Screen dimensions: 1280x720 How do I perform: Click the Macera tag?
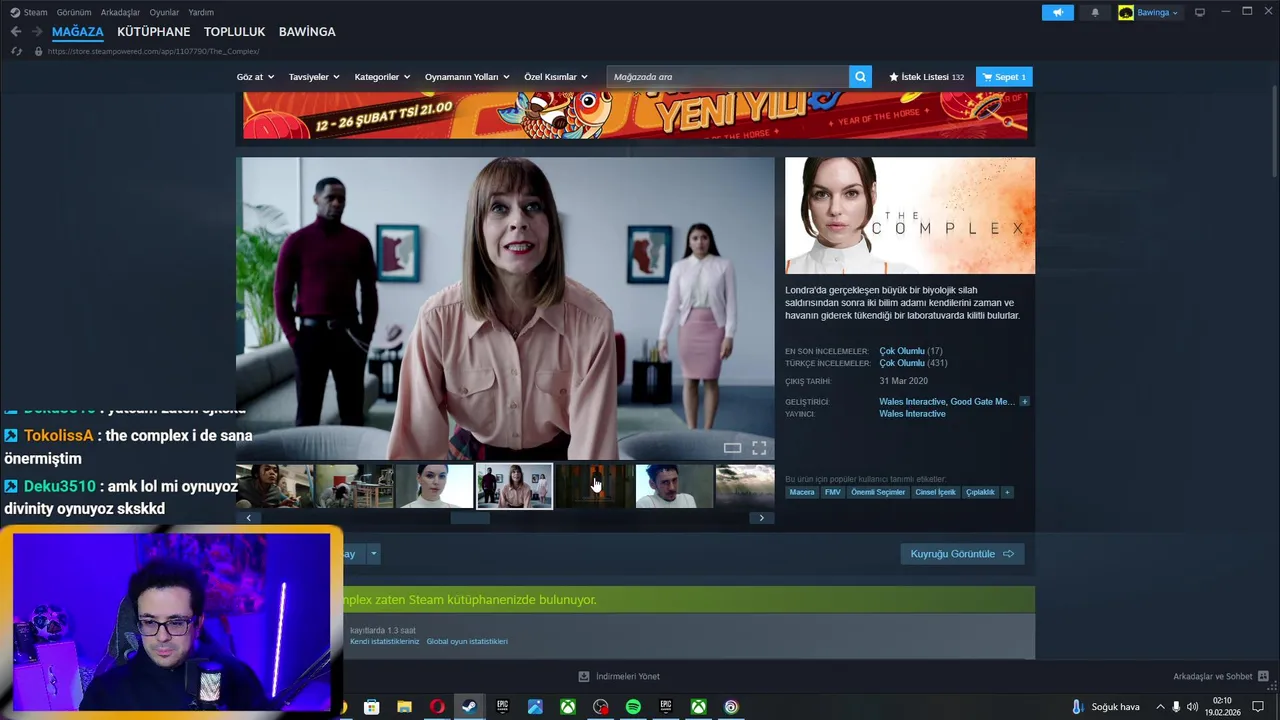pos(802,492)
